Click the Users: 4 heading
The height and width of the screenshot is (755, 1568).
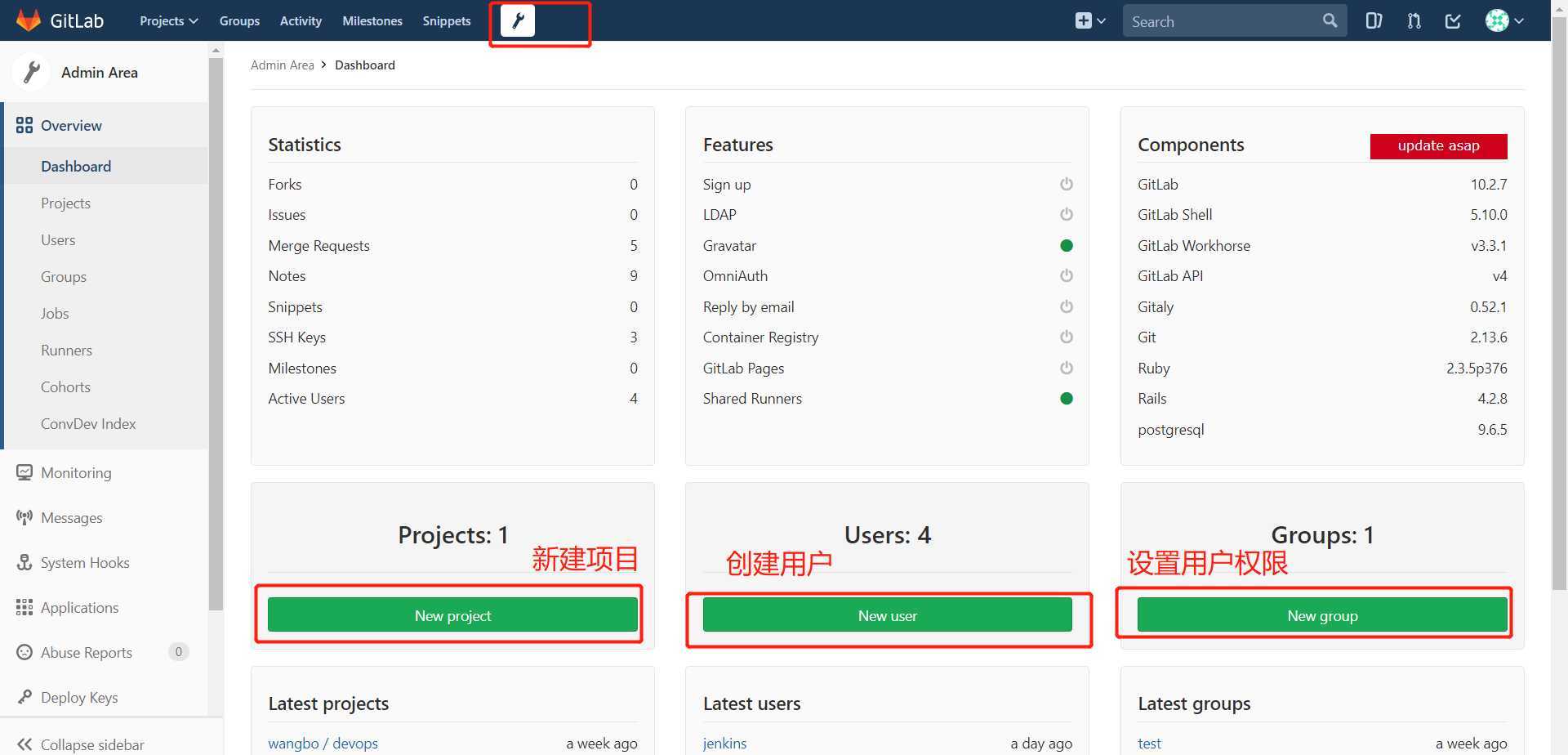coord(887,534)
